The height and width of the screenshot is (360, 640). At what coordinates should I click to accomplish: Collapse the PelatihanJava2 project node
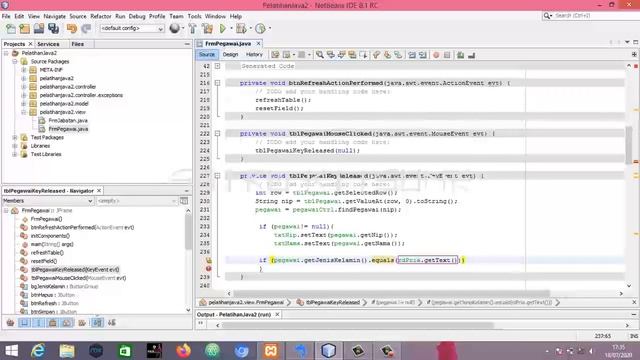(x=6, y=53)
